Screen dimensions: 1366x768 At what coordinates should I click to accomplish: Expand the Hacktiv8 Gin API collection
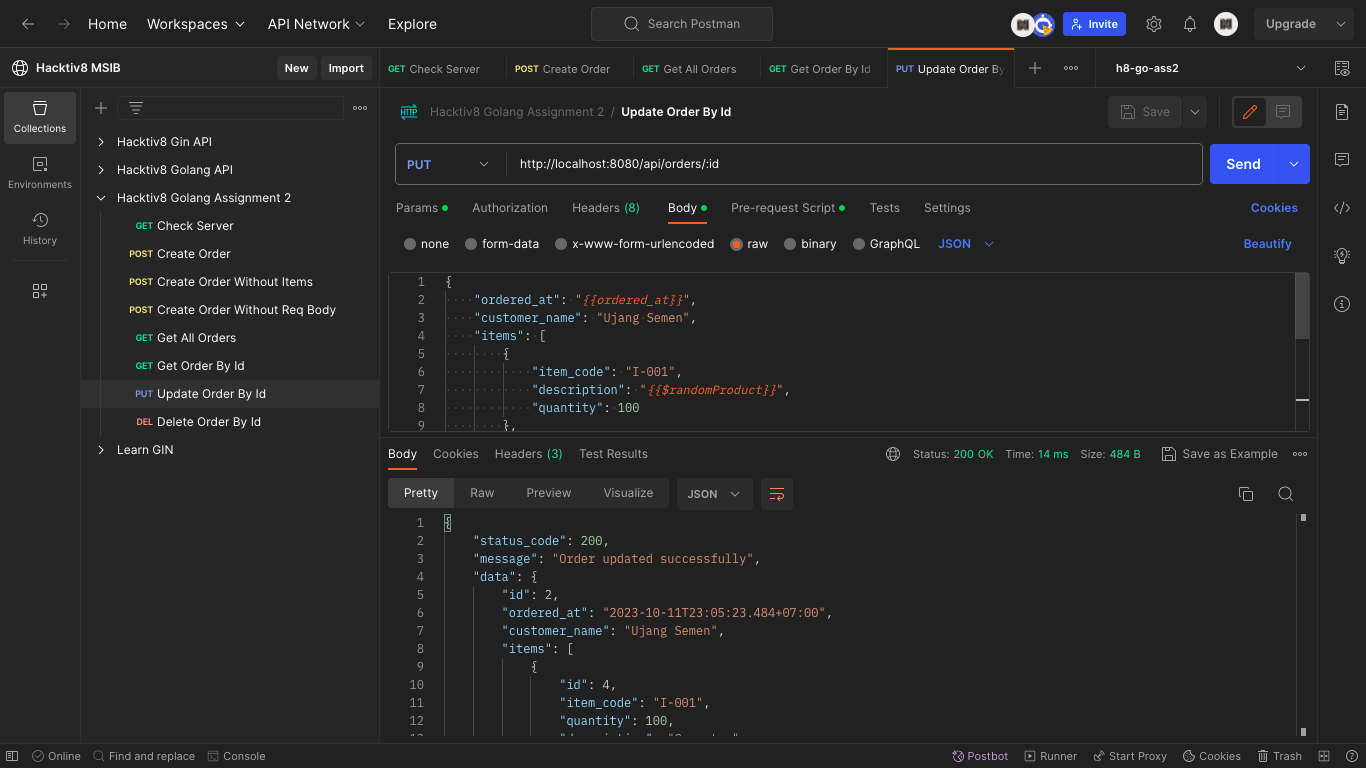(101, 142)
